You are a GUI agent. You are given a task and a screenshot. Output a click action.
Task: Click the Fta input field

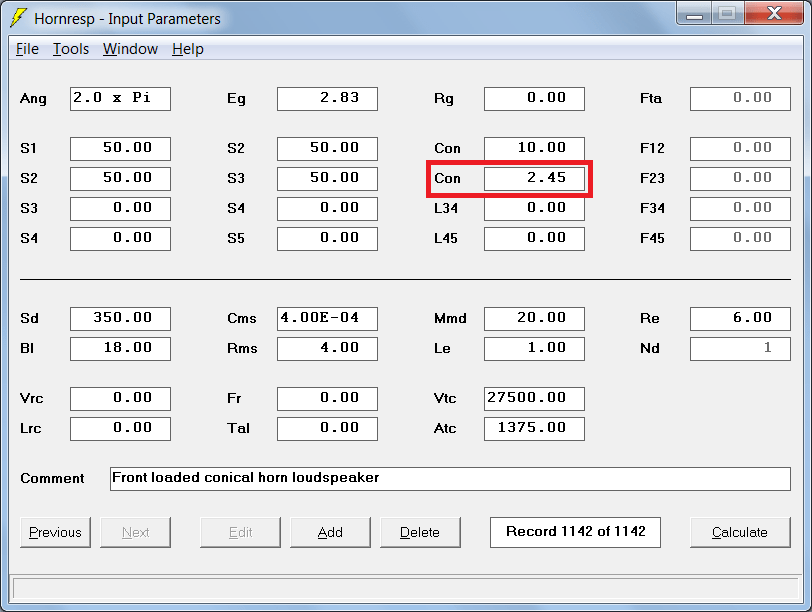[740, 98]
